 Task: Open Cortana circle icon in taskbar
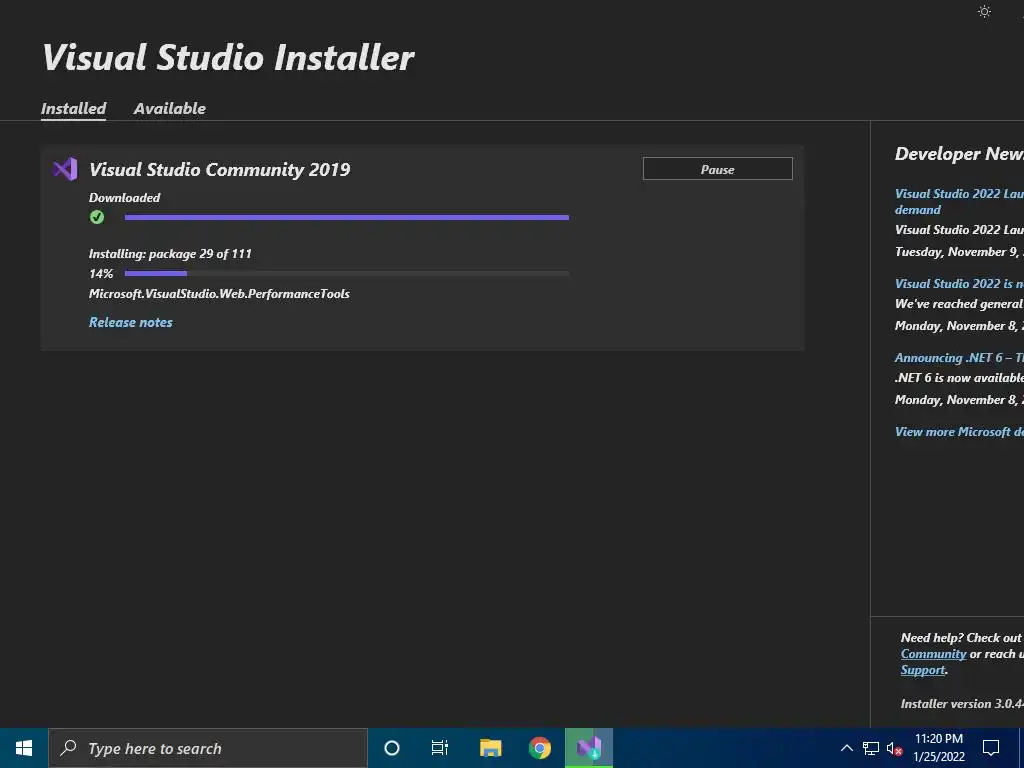(392, 748)
